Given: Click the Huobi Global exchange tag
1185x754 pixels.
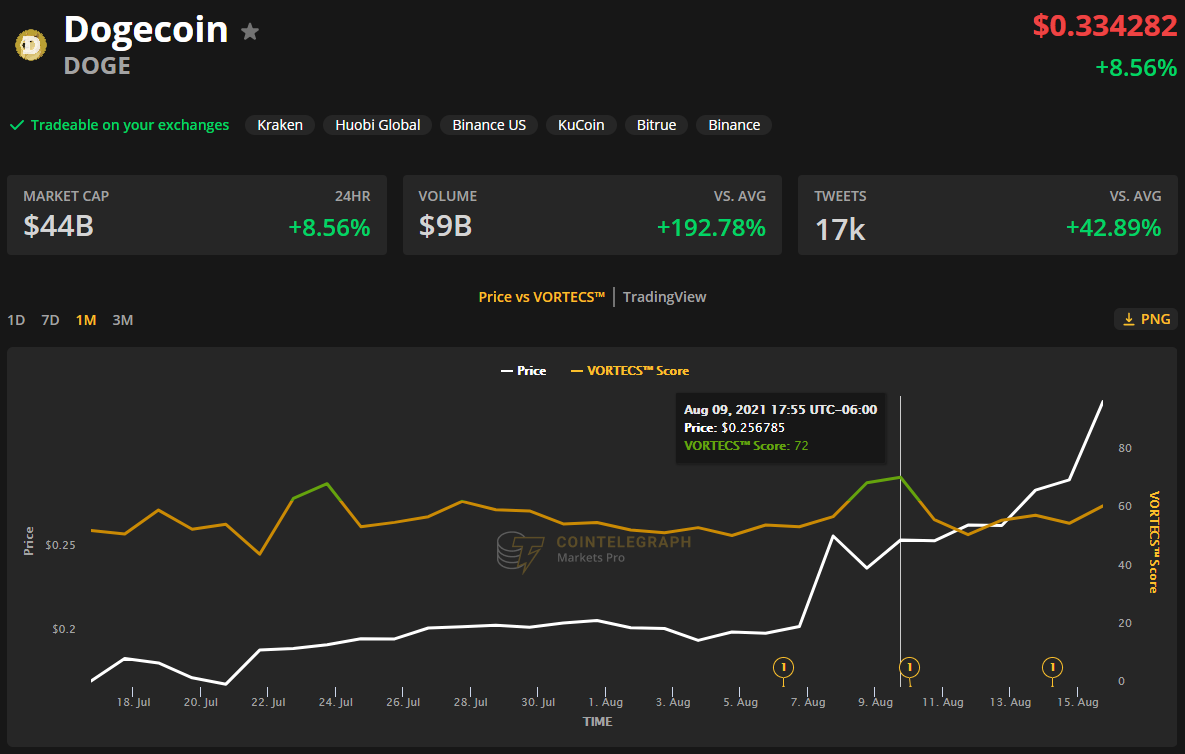Looking at the screenshot, I should pos(378,125).
